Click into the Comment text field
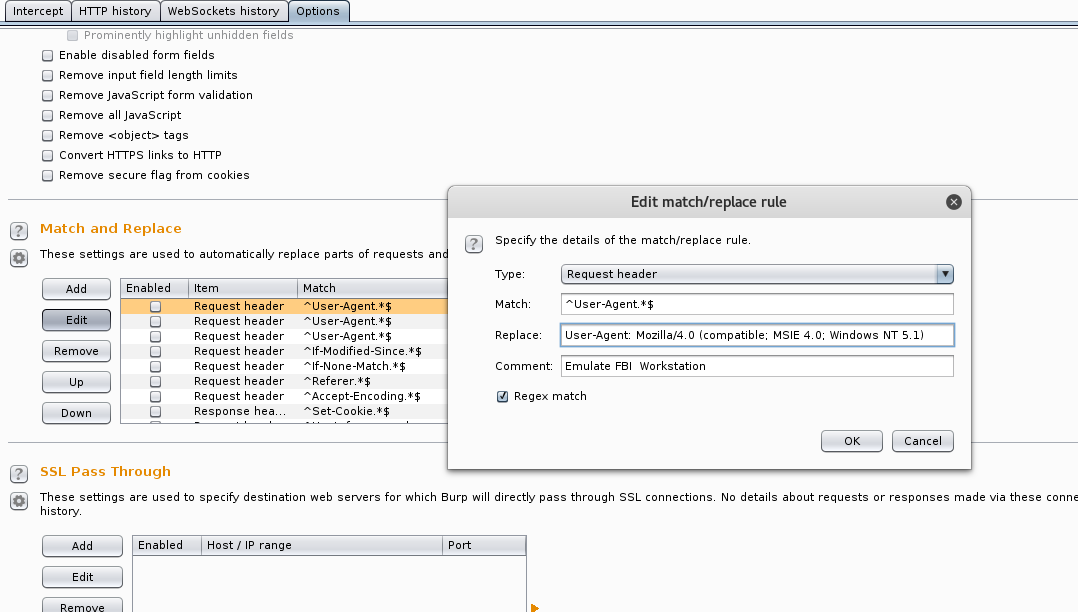 click(757, 366)
